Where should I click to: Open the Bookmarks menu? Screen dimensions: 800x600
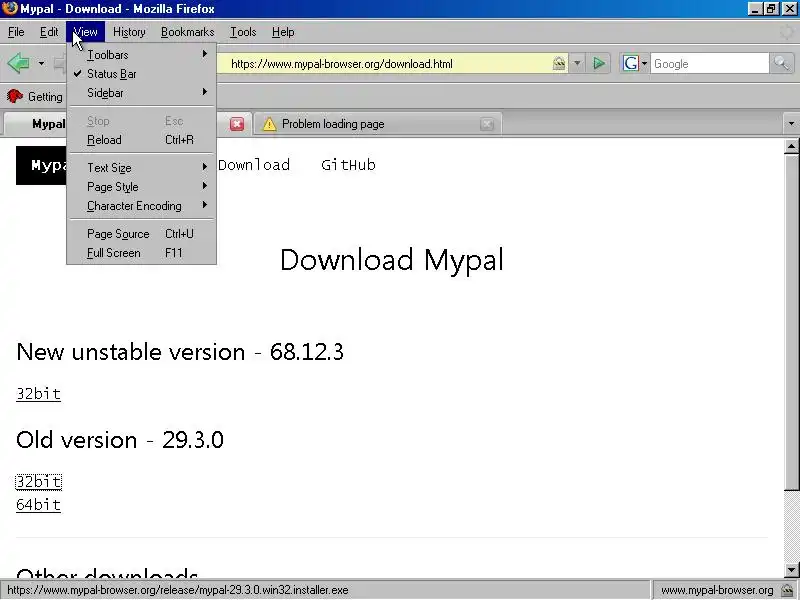pos(187,32)
